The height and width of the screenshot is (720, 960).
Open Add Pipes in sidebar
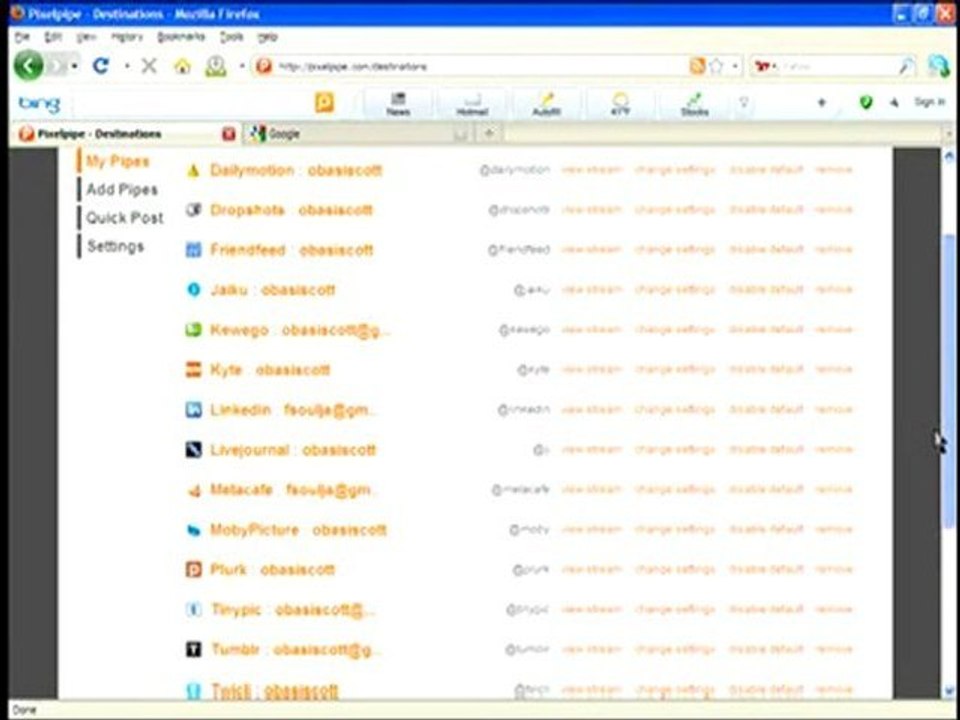(122, 190)
